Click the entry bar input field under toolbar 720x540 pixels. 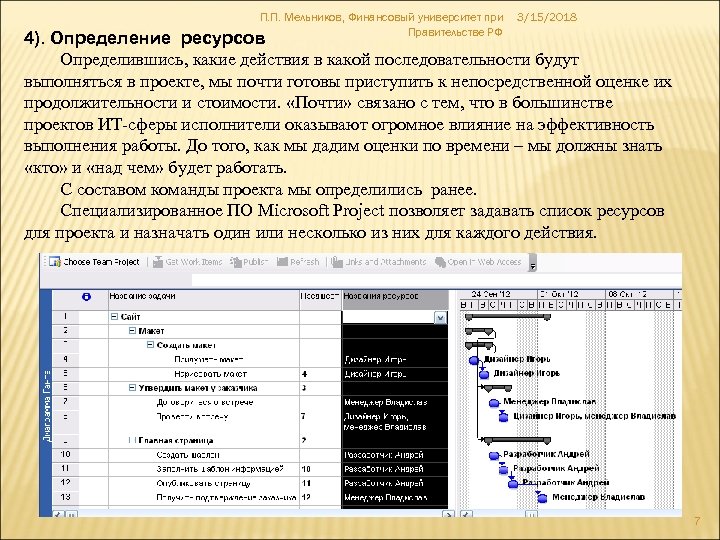click(x=436, y=280)
